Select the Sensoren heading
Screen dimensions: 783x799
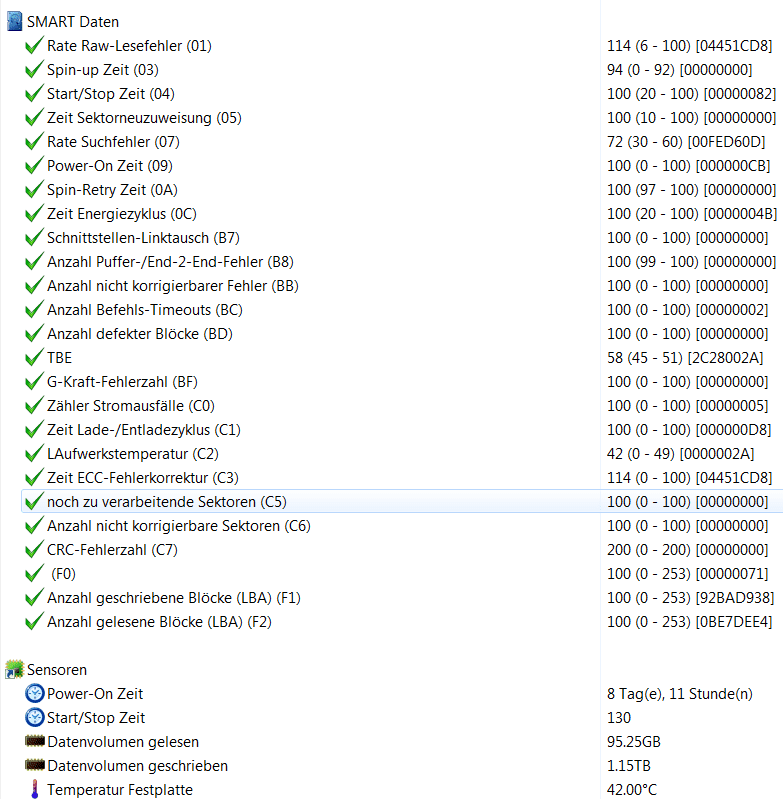click(57, 670)
